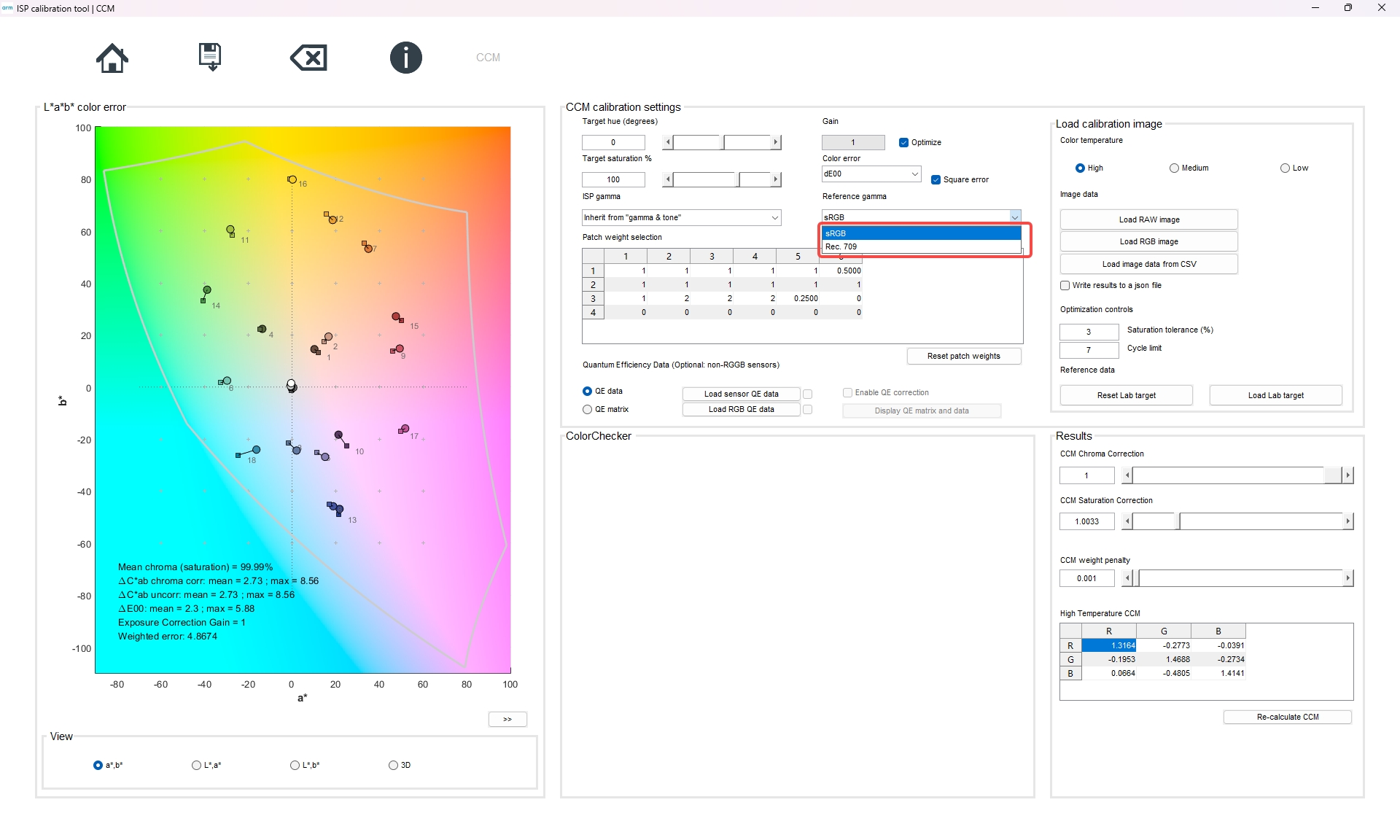
Task: Click the CCM weight penalty slider track
Action: 1240,578
